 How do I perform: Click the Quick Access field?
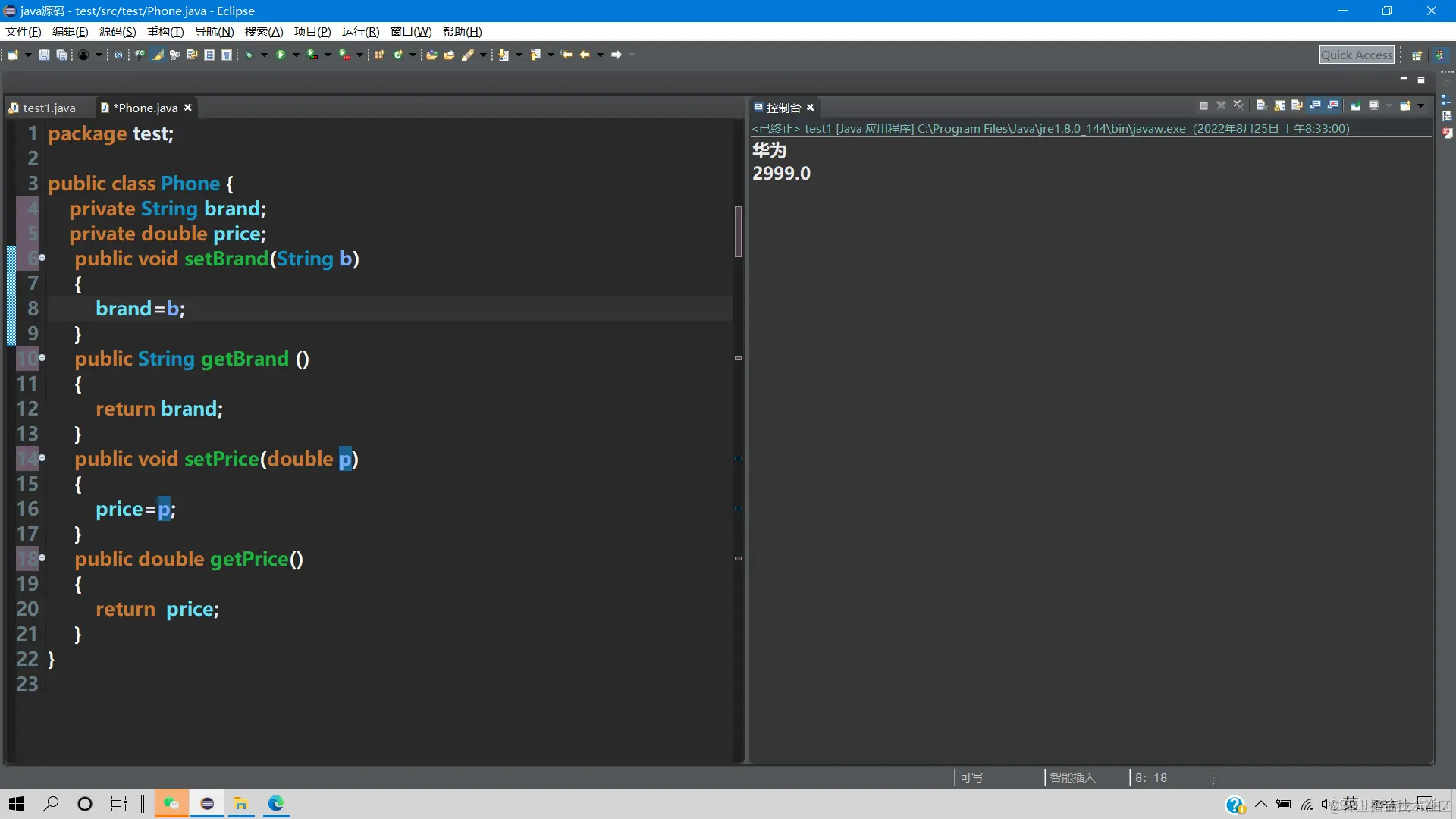tap(1357, 55)
